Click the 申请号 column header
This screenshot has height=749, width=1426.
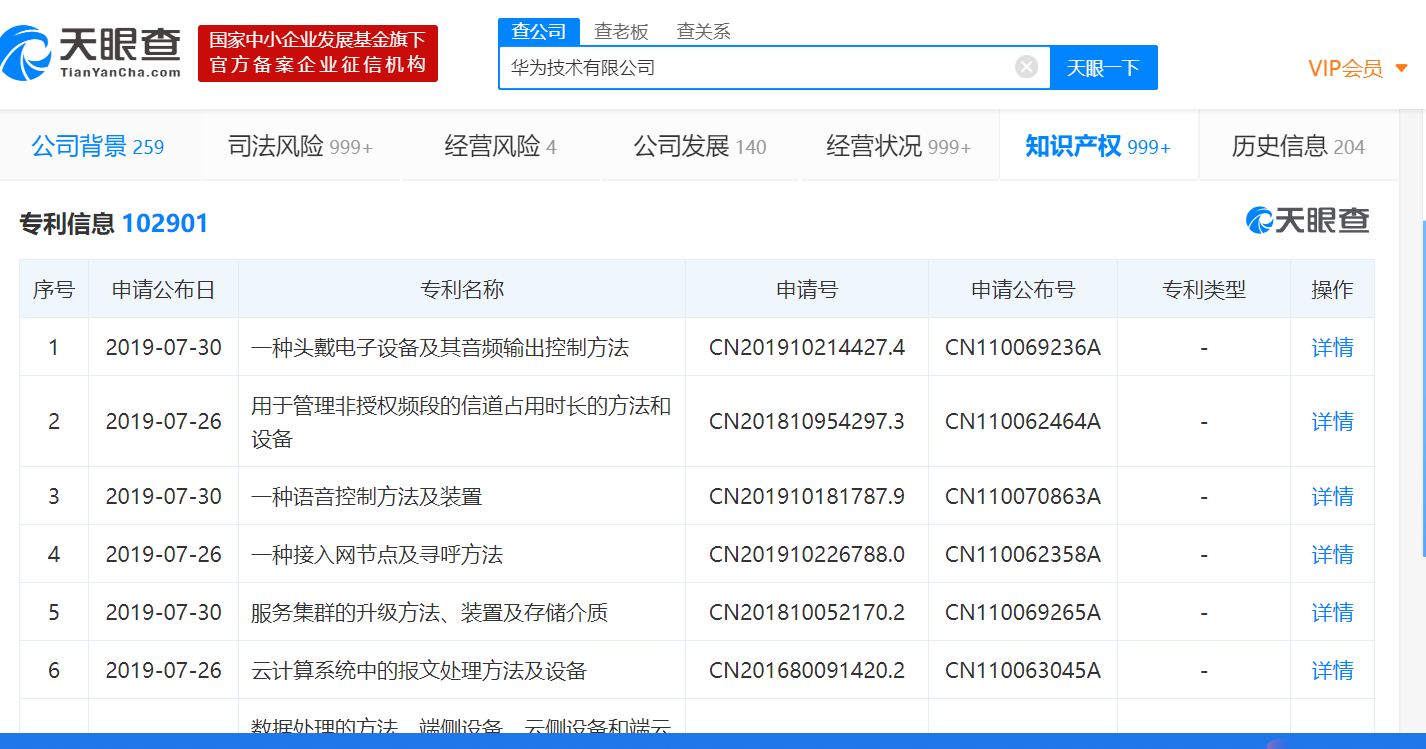(807, 290)
